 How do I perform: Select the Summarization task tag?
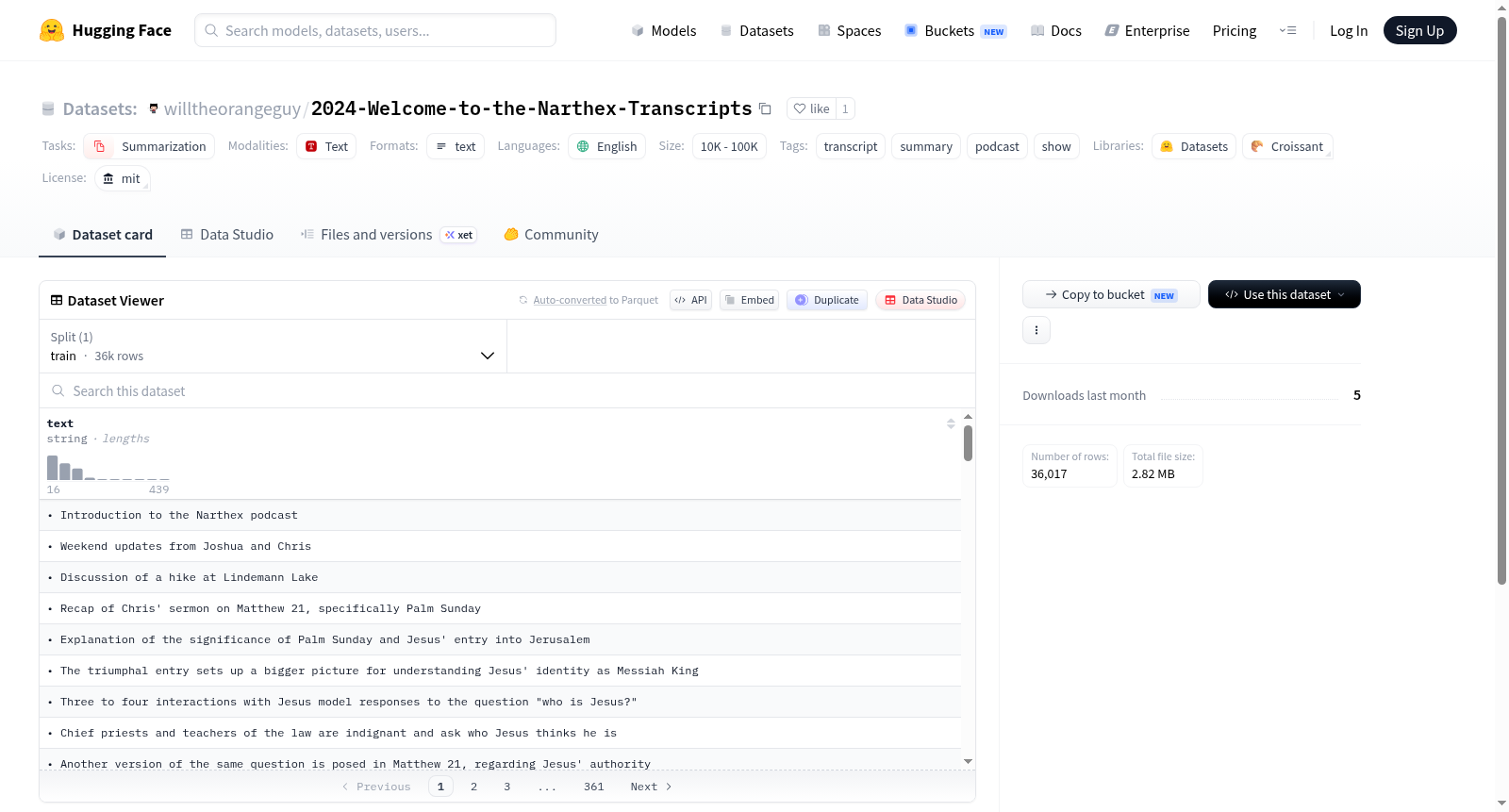tap(149, 146)
